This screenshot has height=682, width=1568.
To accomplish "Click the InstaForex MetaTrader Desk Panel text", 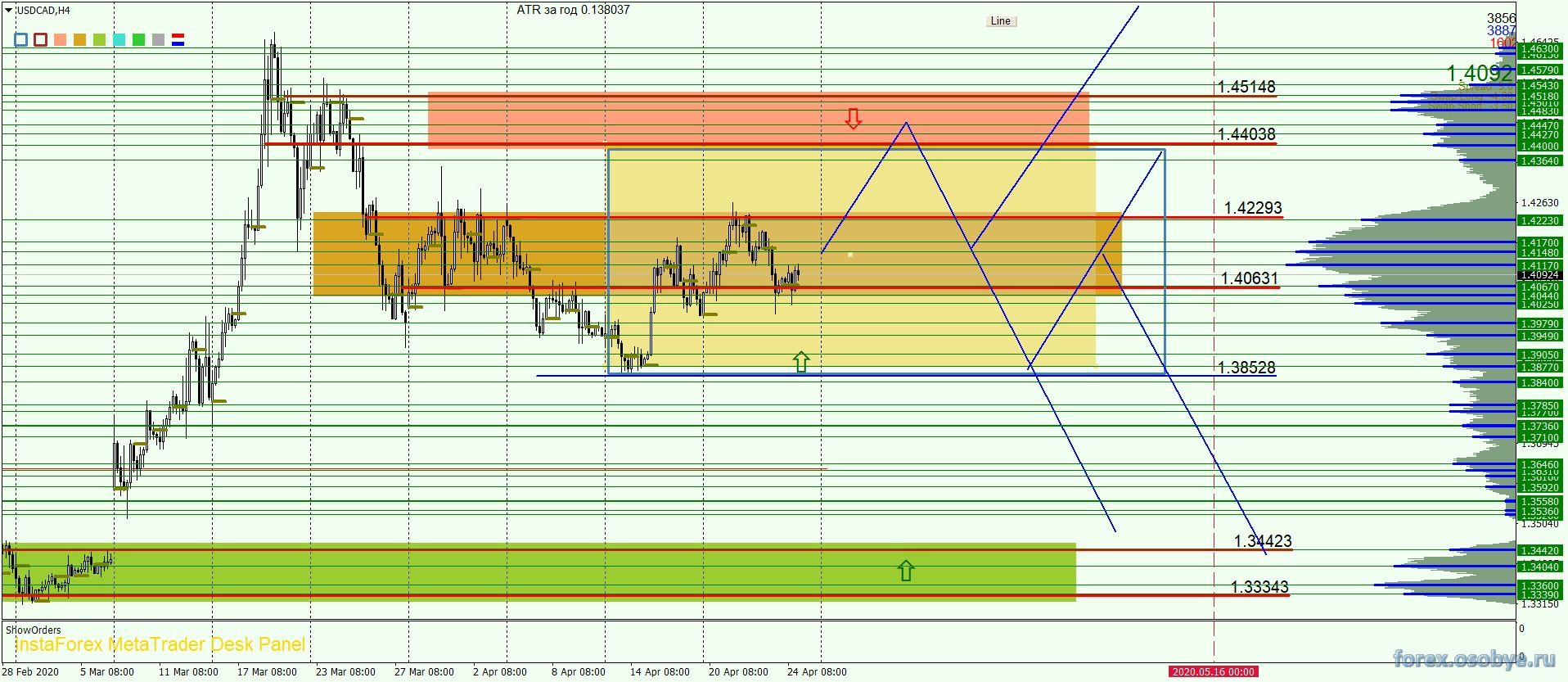I will pos(160,644).
